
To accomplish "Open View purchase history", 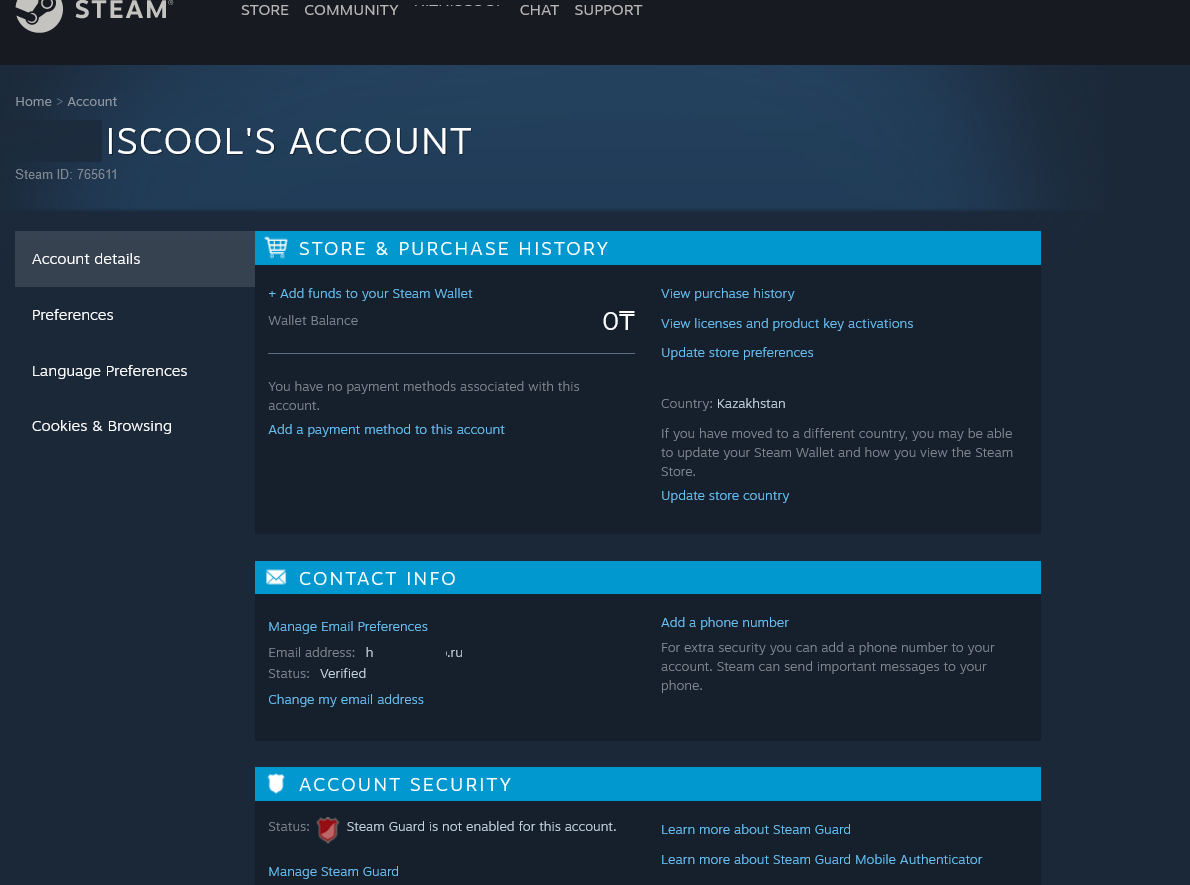I will 728,294.
